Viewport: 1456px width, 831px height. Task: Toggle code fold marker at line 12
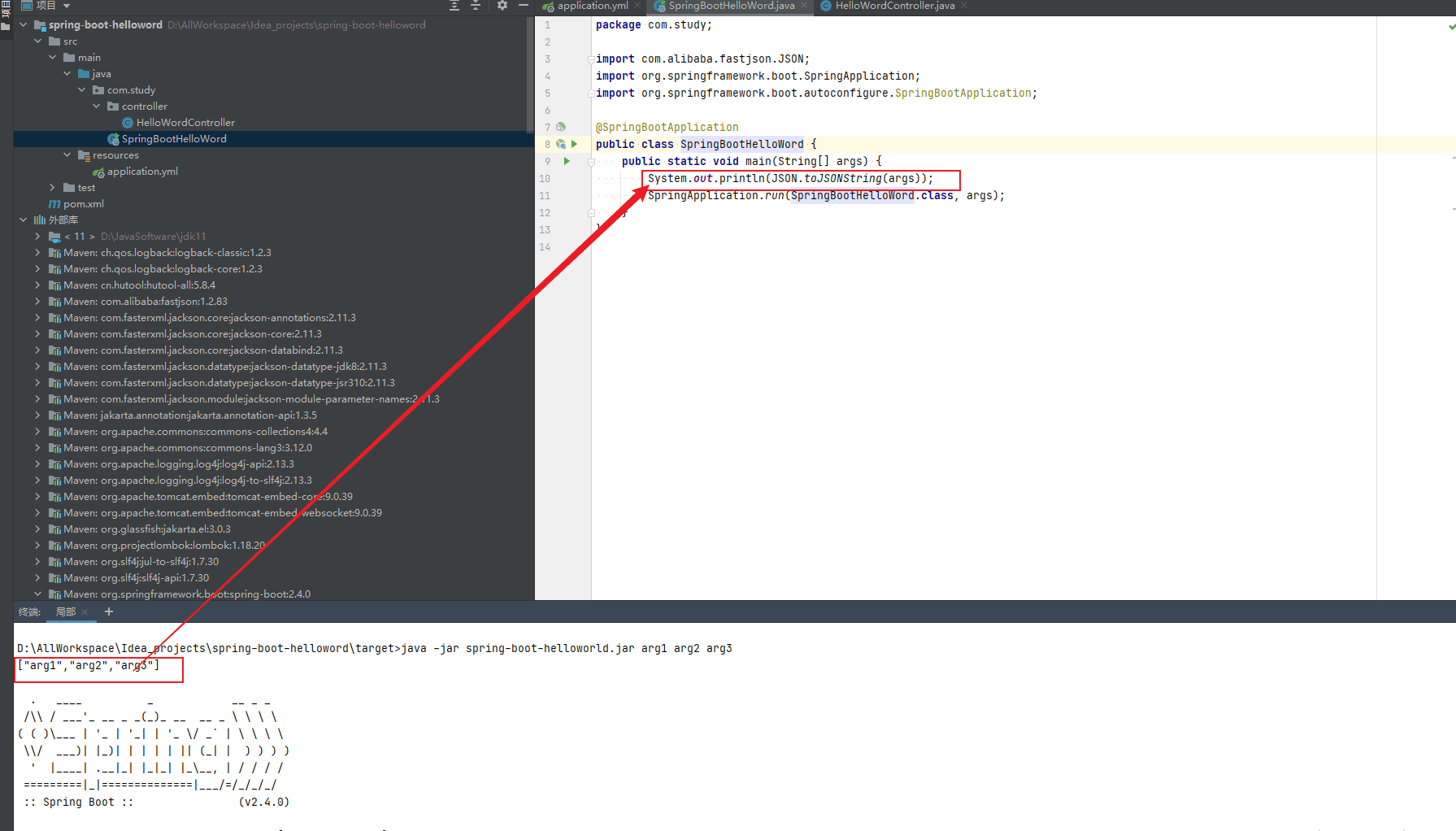[591, 213]
